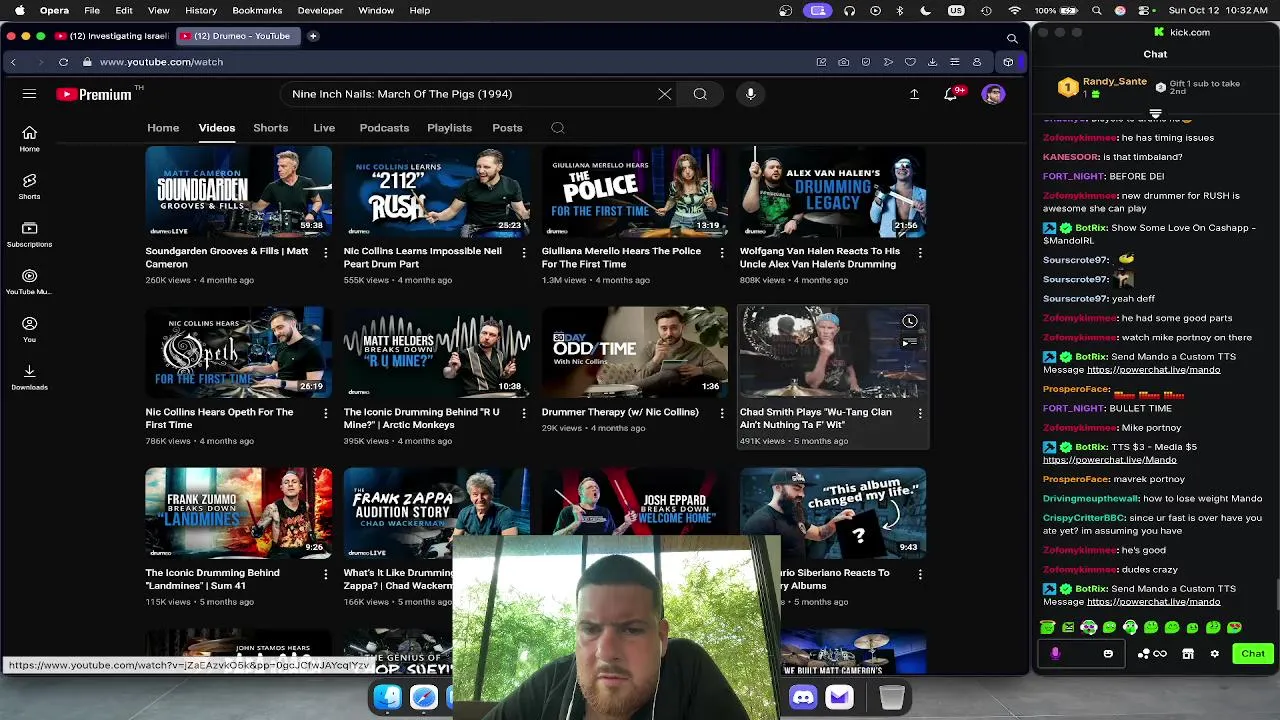Screen dimensions: 1280x720
Task: Open the Frank Zummo Landmines thumbnail
Action: 238,513
